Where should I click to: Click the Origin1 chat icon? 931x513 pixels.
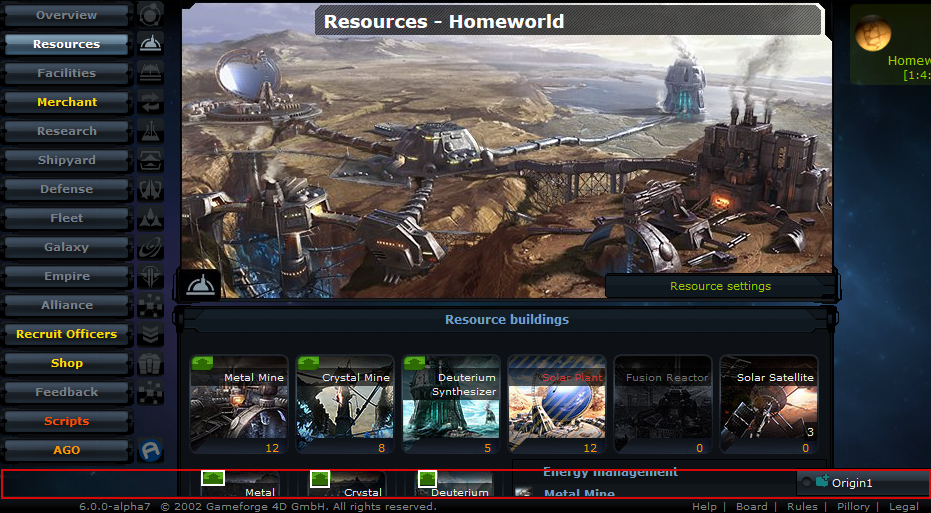[x=822, y=482]
